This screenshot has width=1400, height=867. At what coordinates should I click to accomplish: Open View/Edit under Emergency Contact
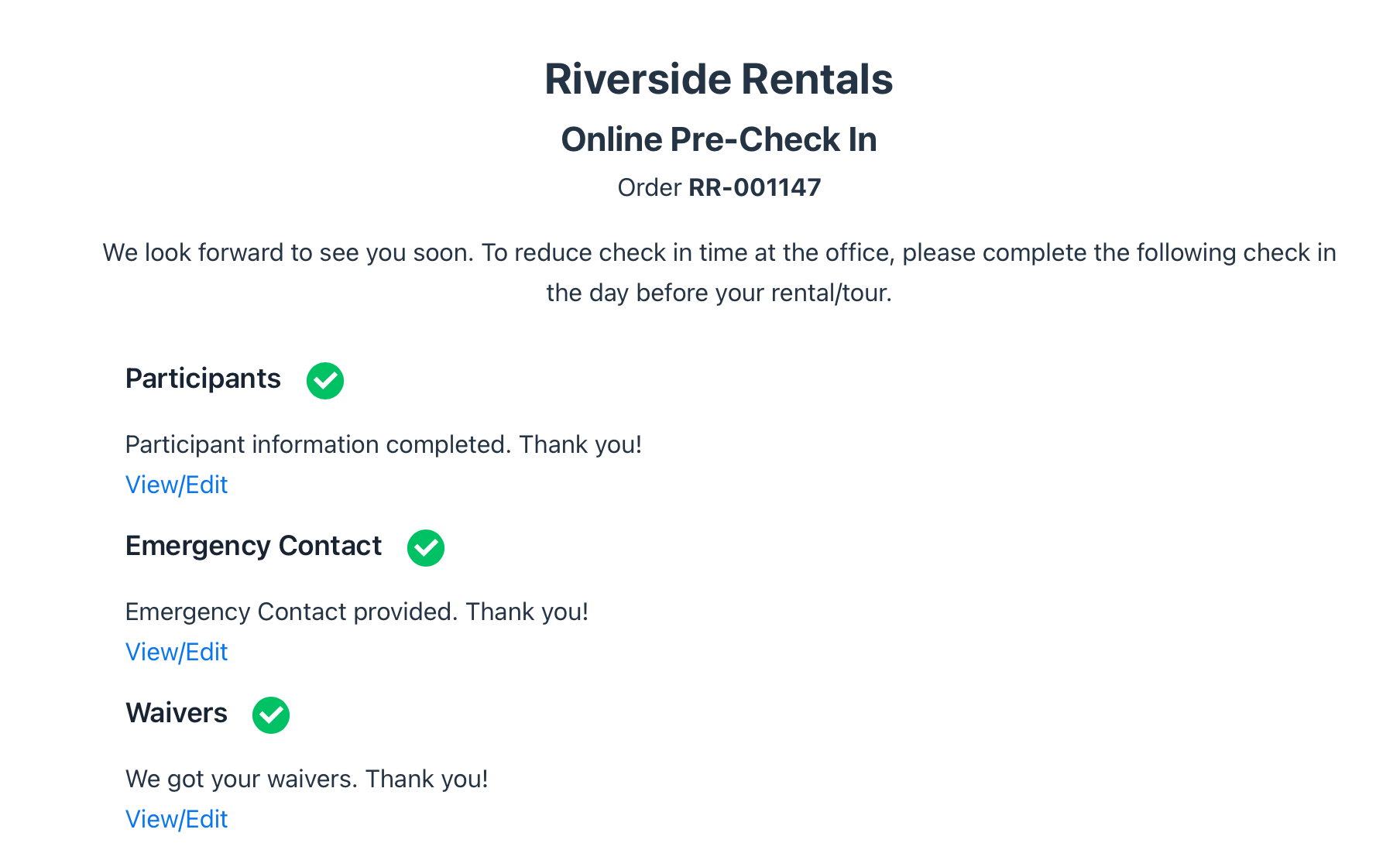coord(177,652)
